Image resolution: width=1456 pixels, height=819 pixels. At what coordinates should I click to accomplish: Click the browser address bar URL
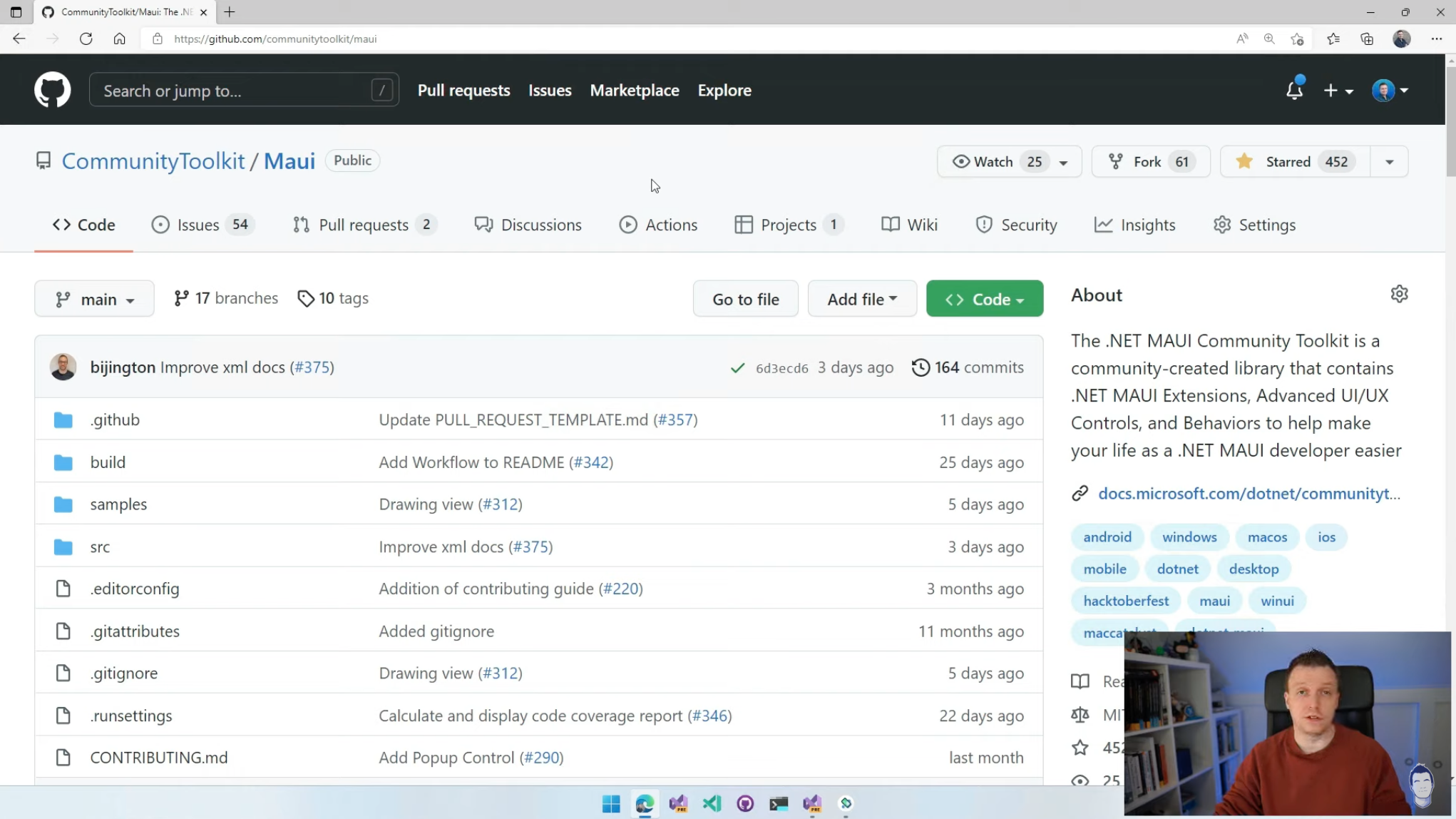(x=275, y=39)
